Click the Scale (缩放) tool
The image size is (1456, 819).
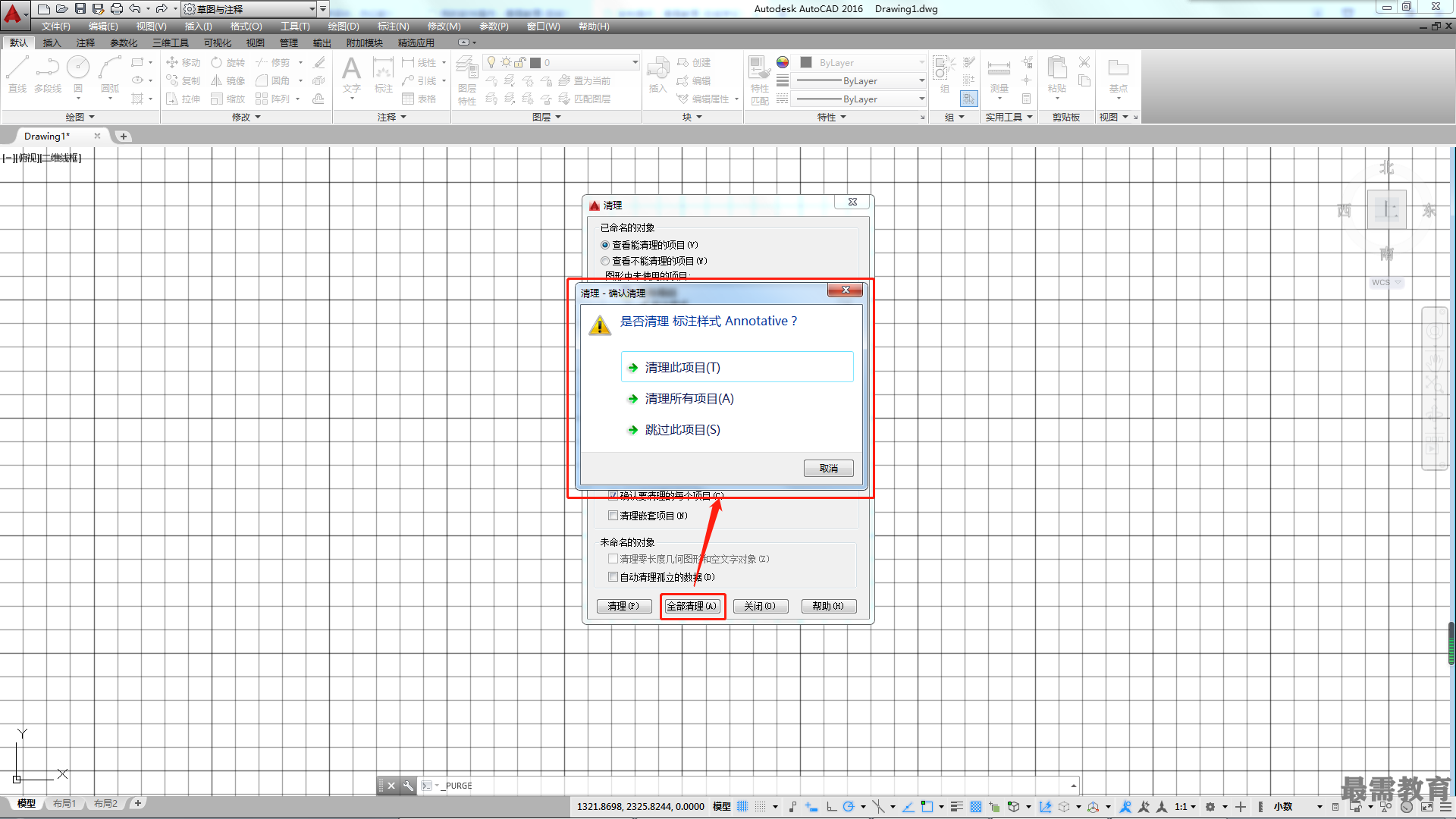pyautogui.click(x=228, y=99)
